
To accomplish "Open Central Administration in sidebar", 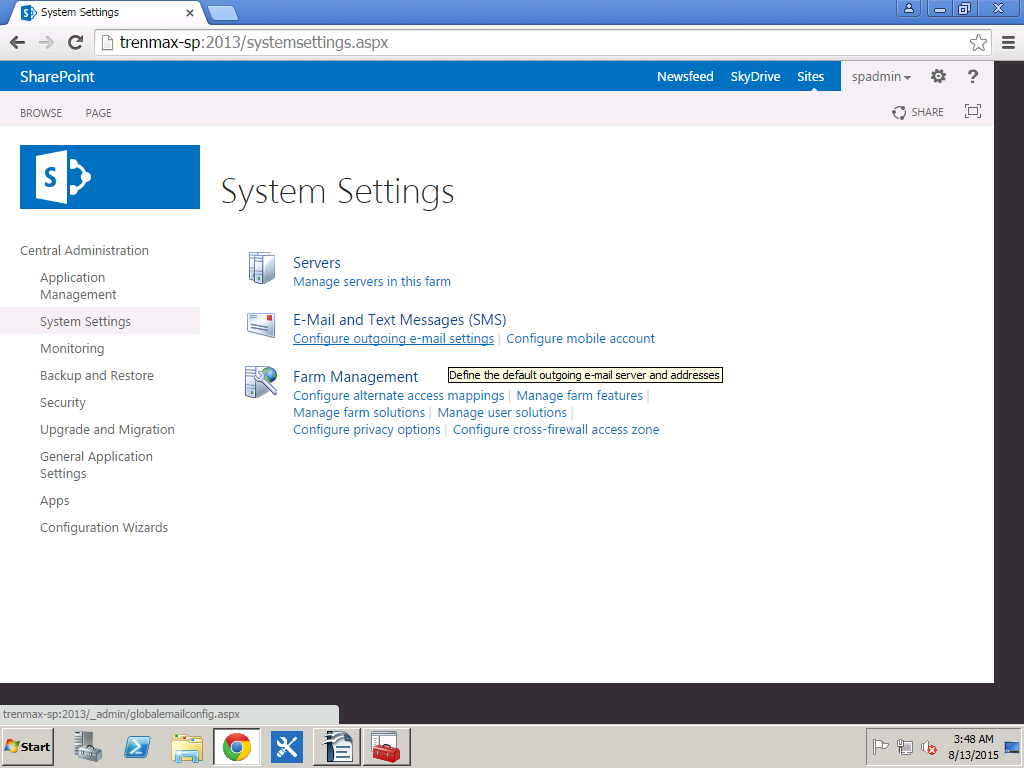I will coord(84,250).
